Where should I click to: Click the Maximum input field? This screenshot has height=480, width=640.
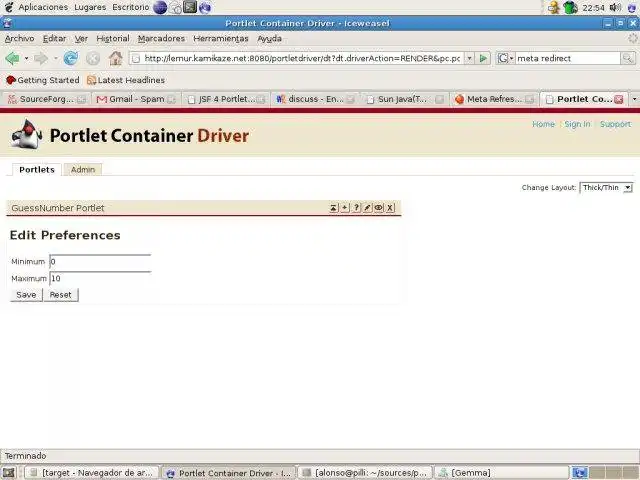point(100,278)
